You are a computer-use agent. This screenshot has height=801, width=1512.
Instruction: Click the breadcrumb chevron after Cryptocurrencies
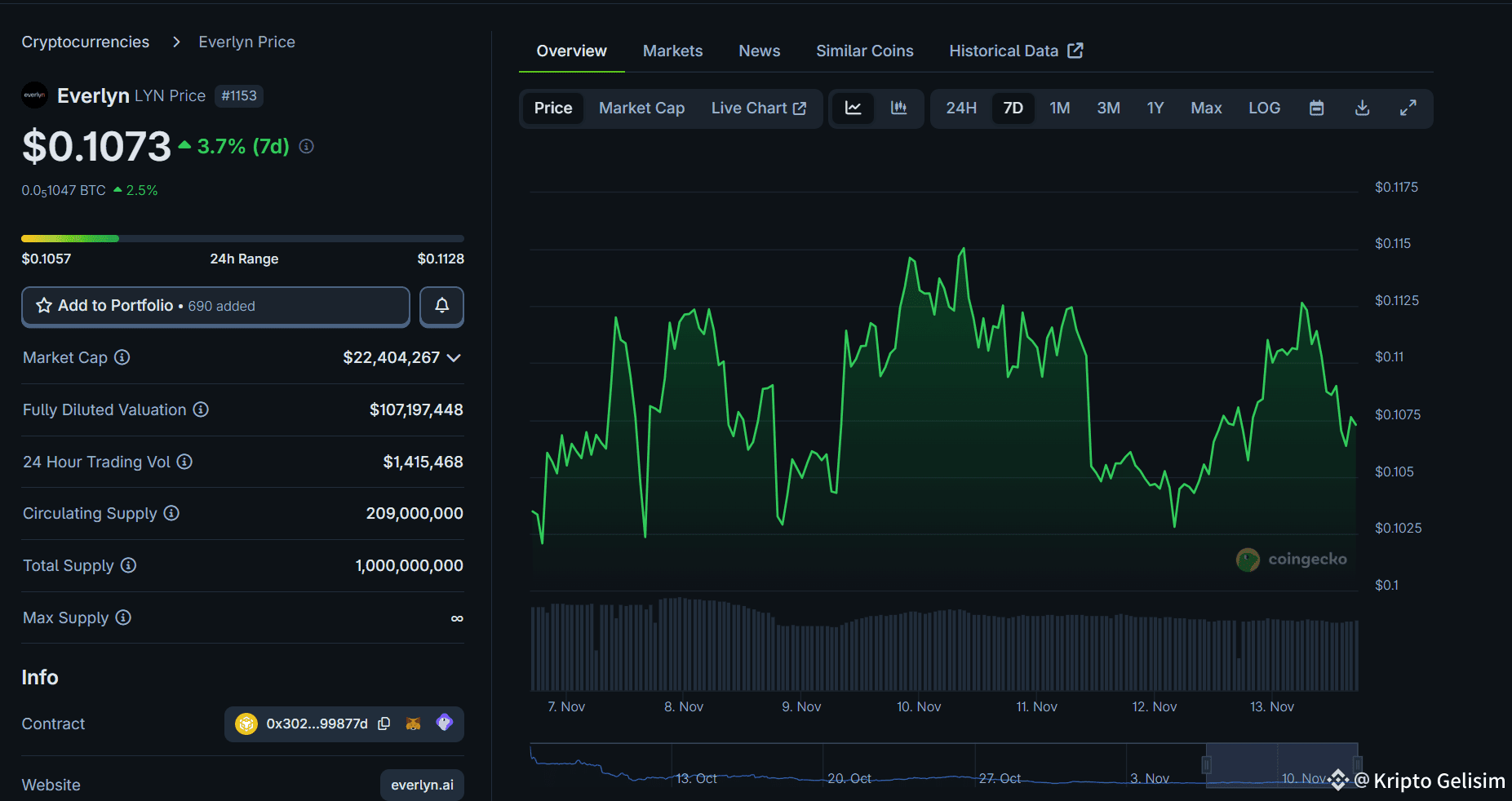click(x=176, y=42)
